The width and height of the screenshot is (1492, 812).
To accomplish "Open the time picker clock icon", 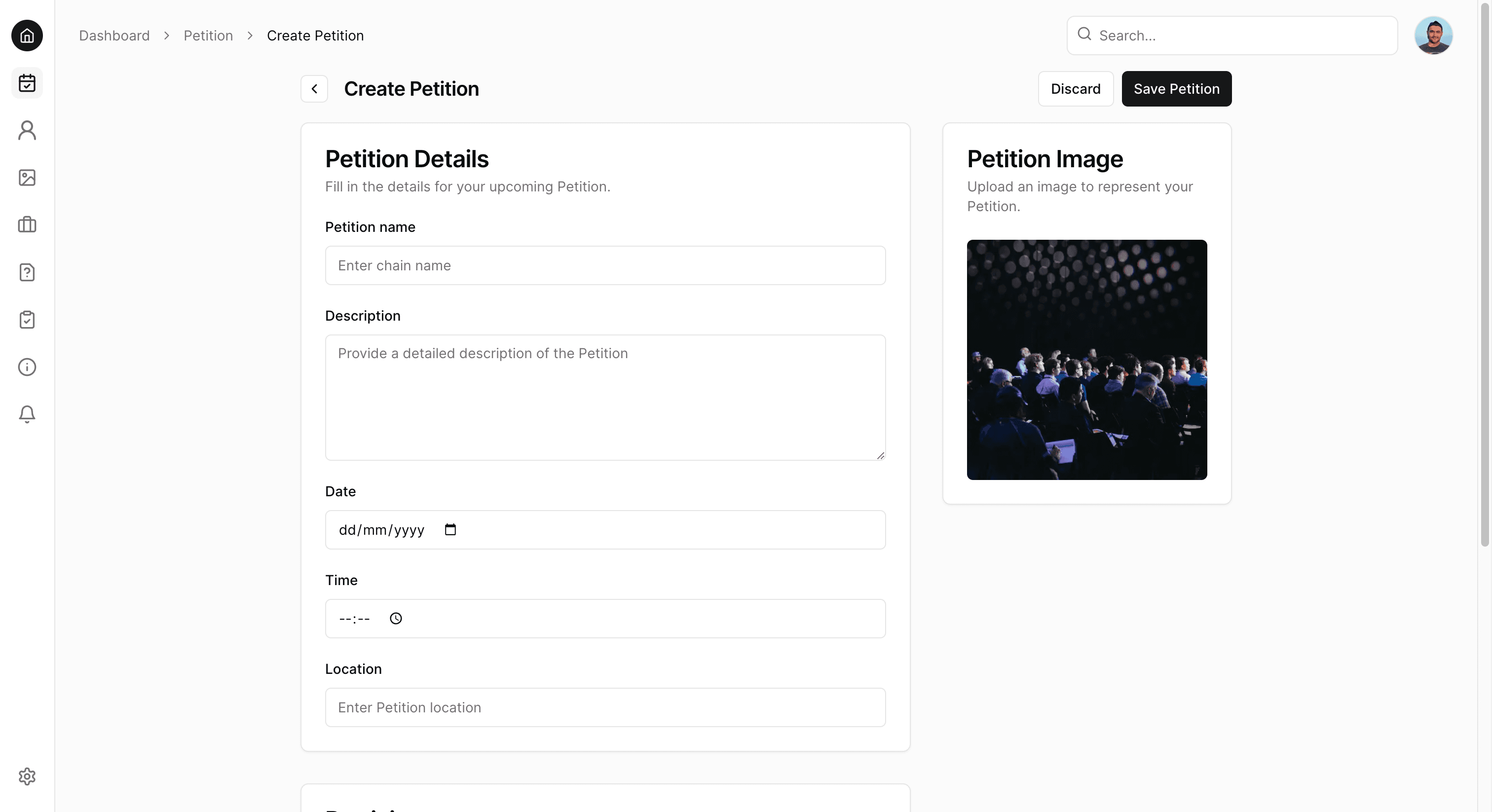I will tap(396, 619).
